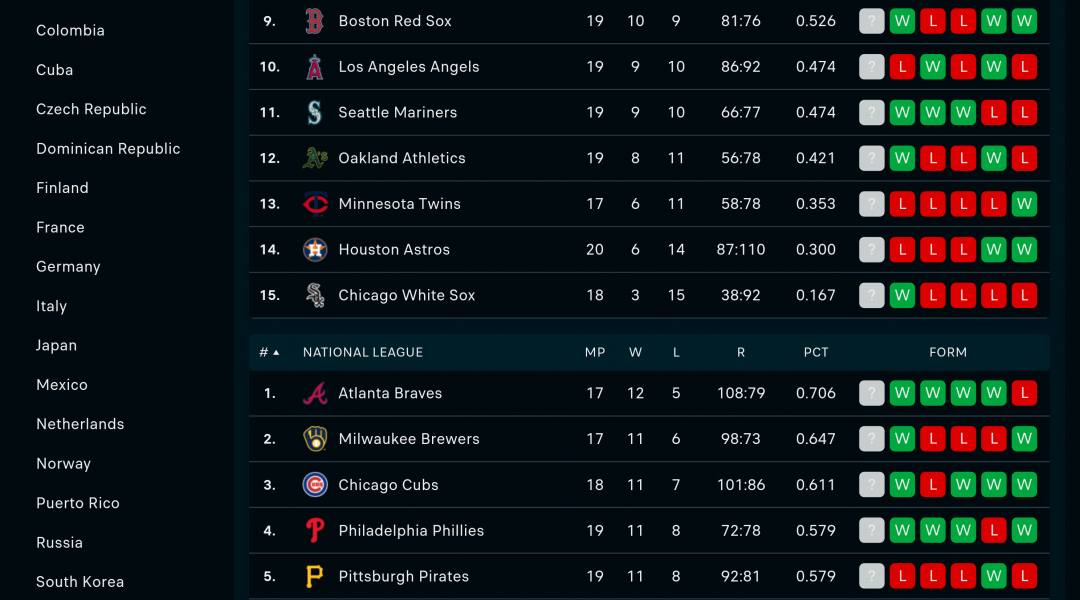Open South Korea in the sidebar

[80, 581]
